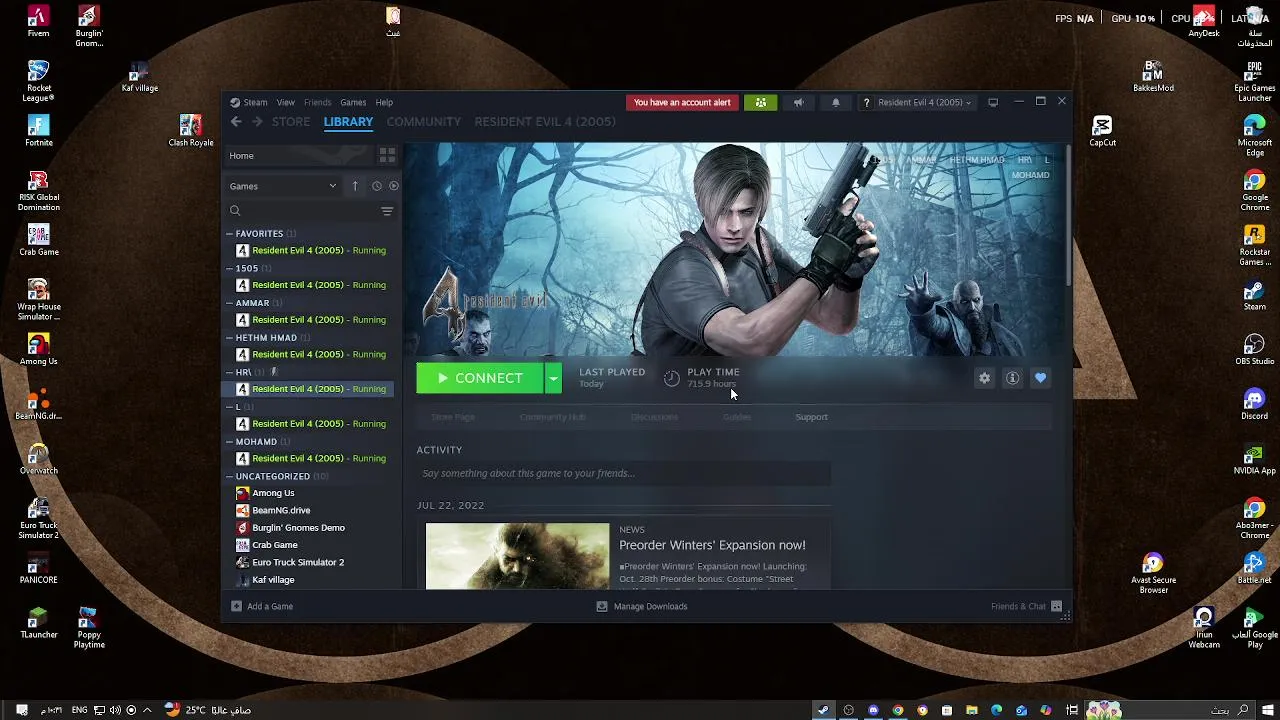This screenshot has height=720, width=1280.
Task: Toggle the ready-to-play filter icon
Action: click(394, 186)
